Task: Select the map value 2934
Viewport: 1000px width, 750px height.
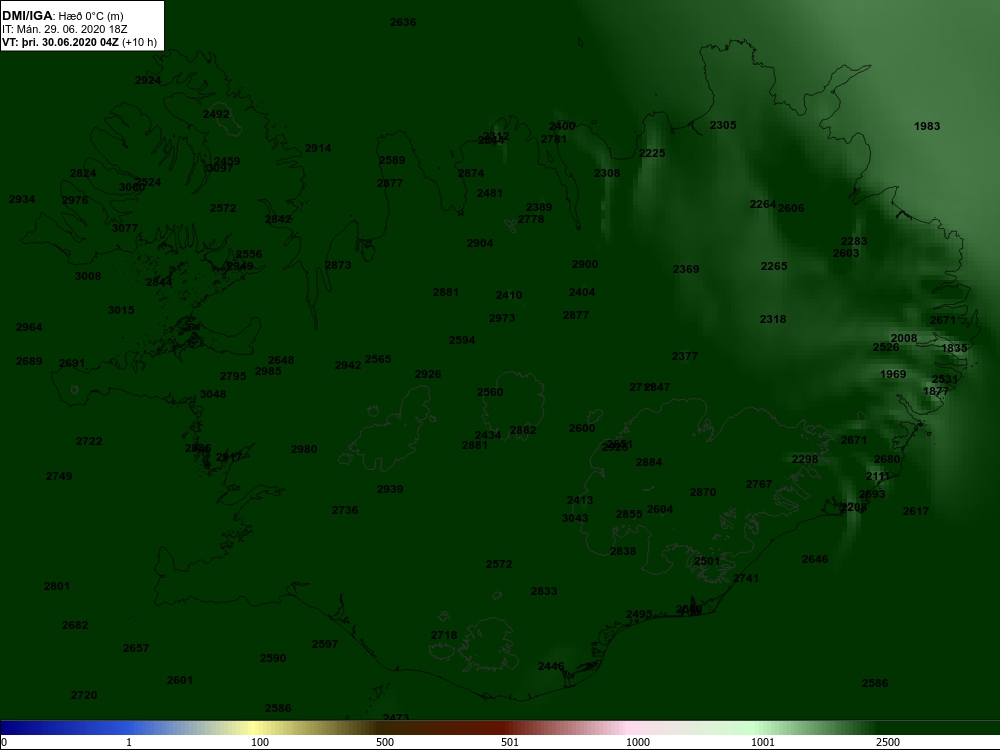Action: (x=22, y=200)
